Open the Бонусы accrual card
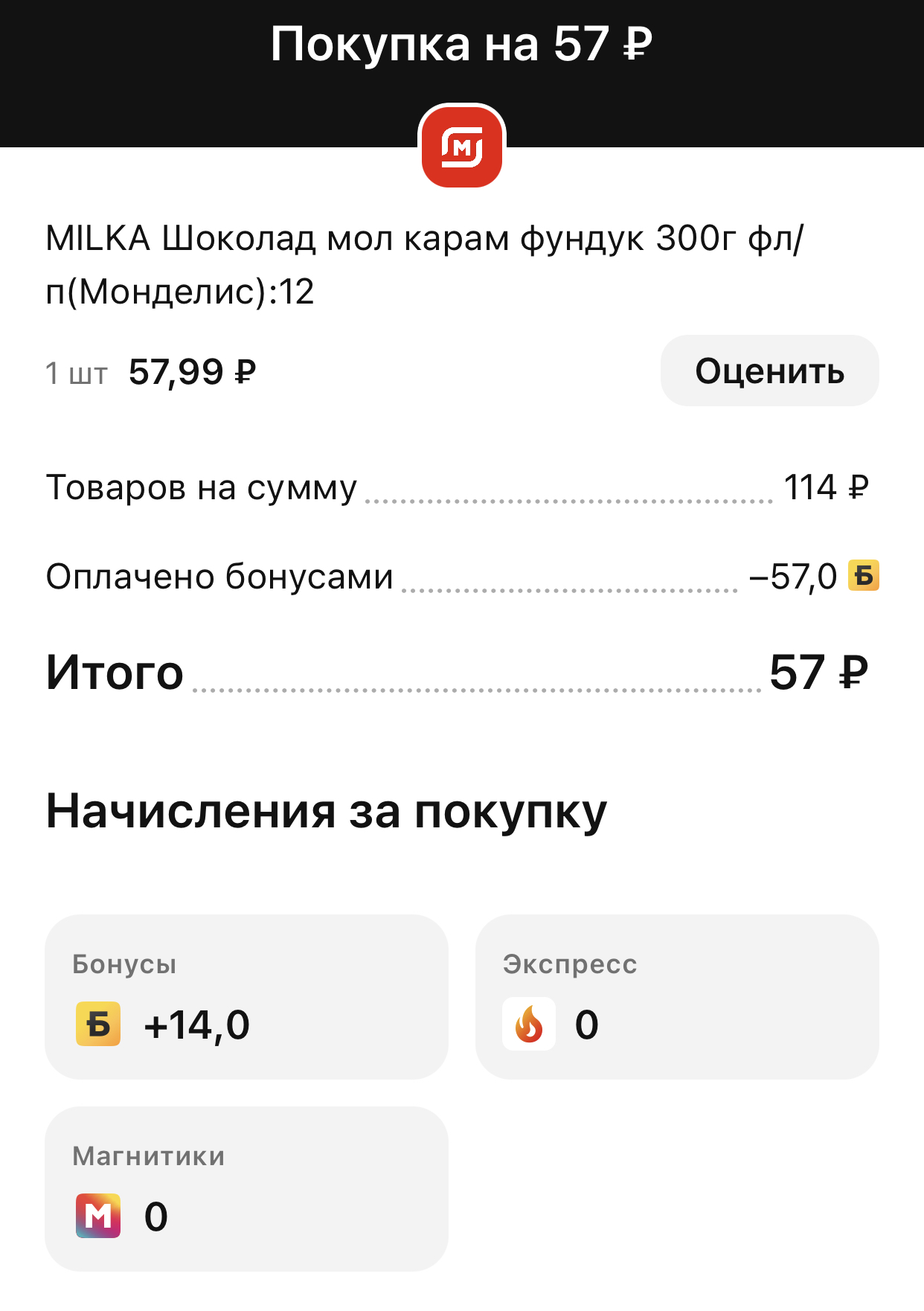 click(x=246, y=997)
